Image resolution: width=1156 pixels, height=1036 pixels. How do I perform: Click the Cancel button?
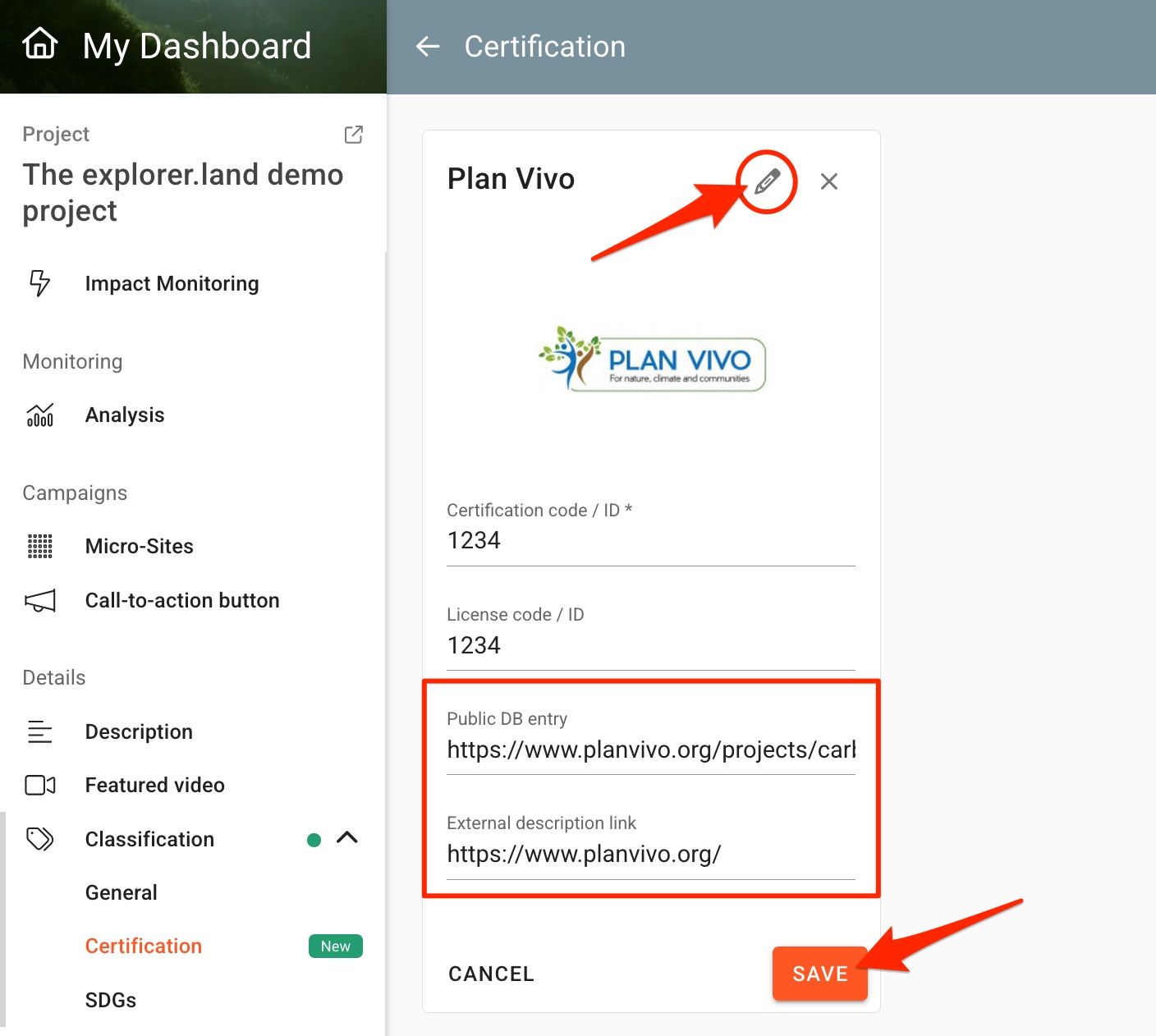(x=492, y=974)
